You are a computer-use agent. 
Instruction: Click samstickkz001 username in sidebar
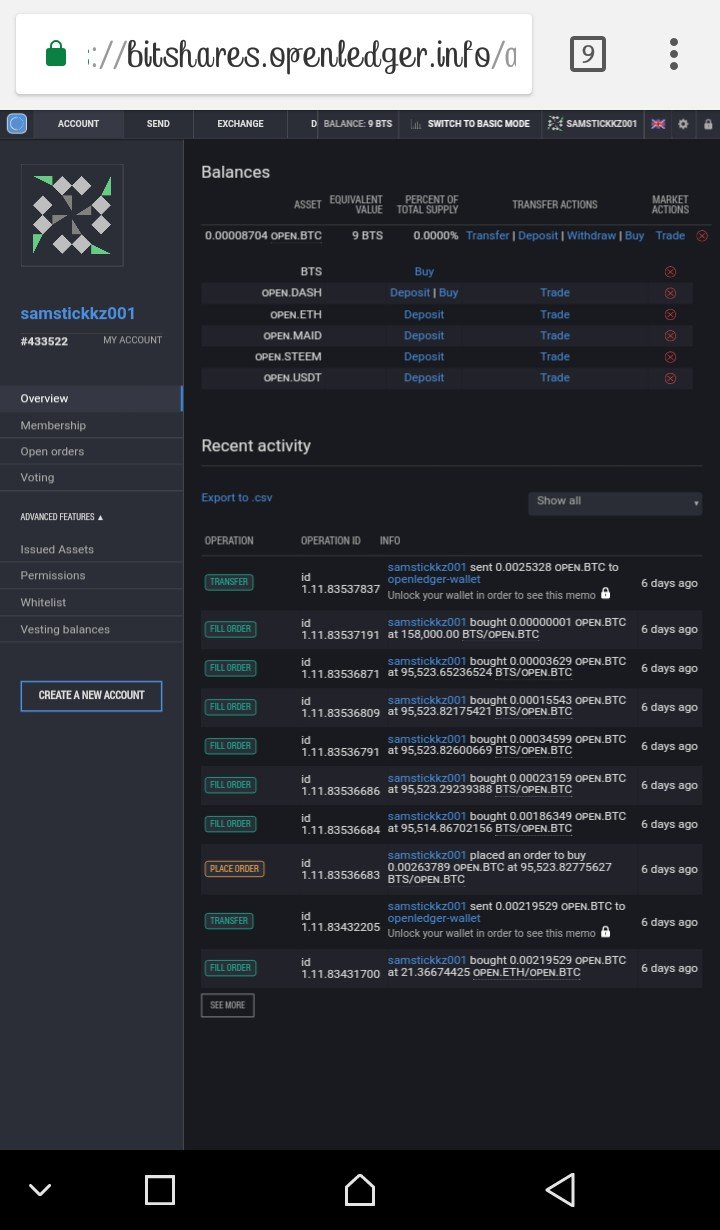[78, 313]
